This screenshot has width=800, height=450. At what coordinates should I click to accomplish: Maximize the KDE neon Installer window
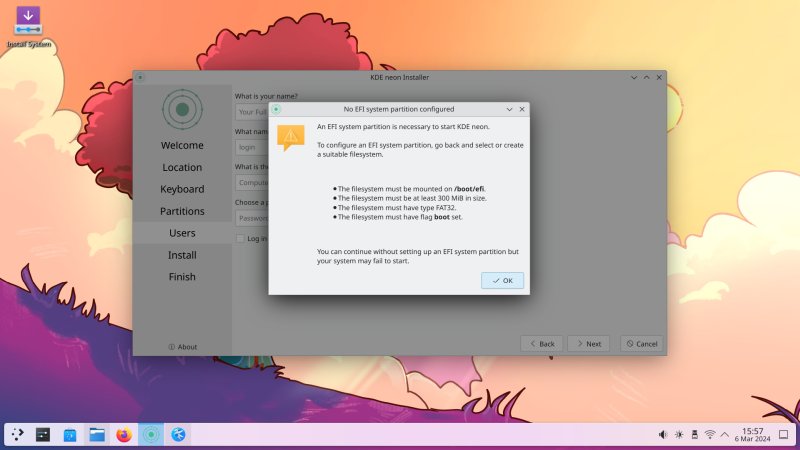[646, 78]
